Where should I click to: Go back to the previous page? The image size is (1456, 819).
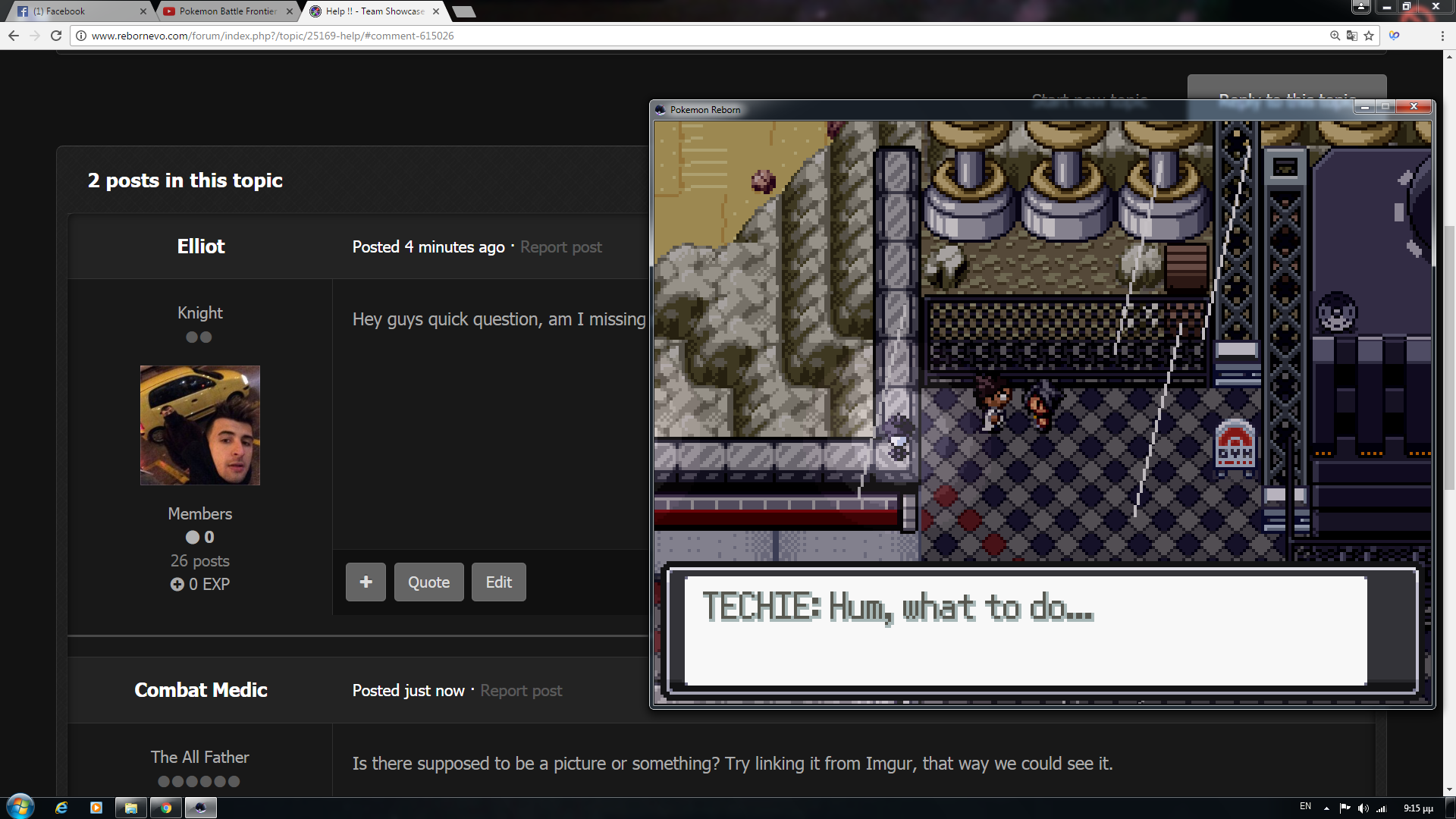(14, 36)
